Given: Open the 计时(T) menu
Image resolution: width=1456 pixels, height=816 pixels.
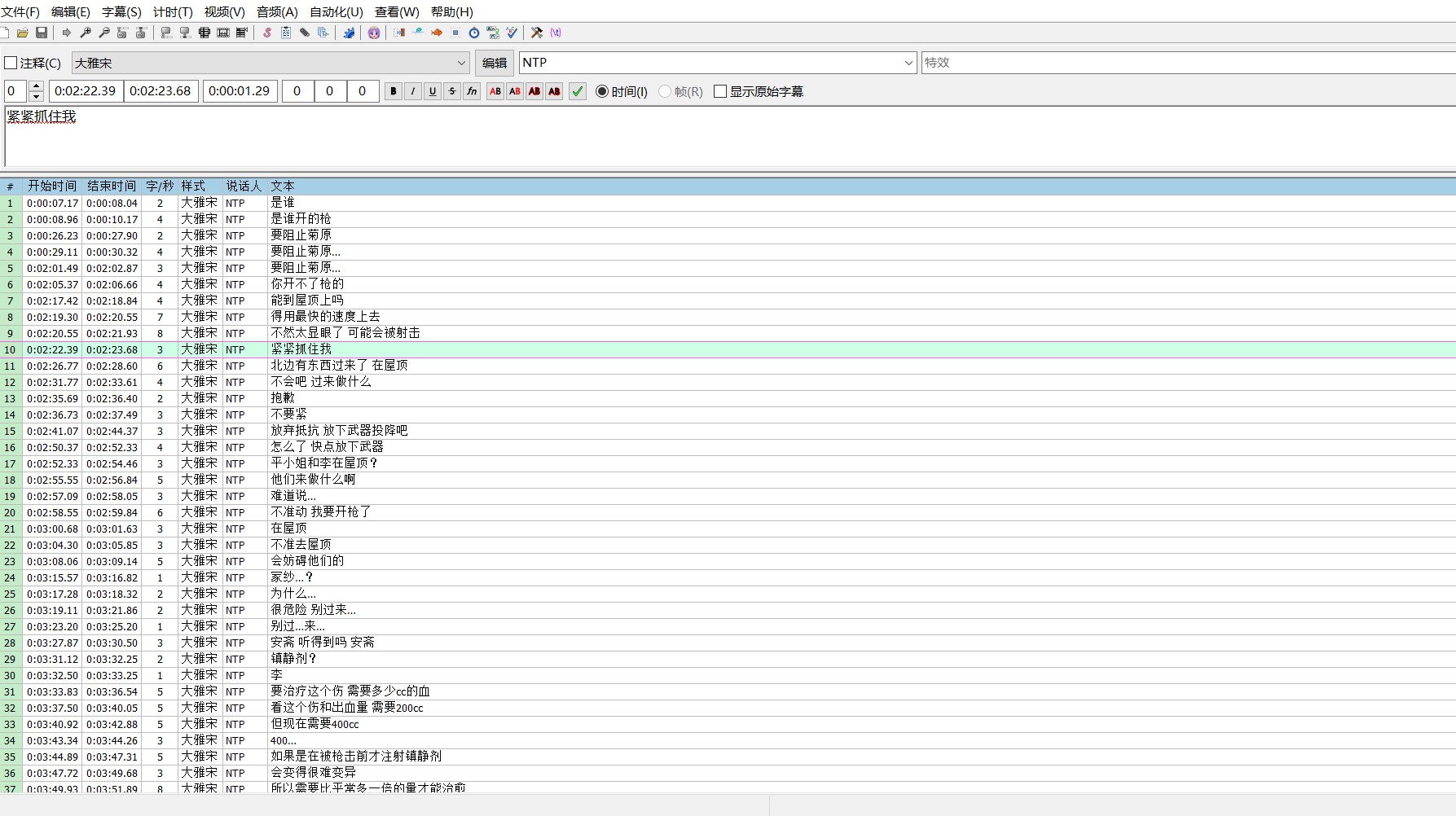Looking at the screenshot, I should pos(173,11).
